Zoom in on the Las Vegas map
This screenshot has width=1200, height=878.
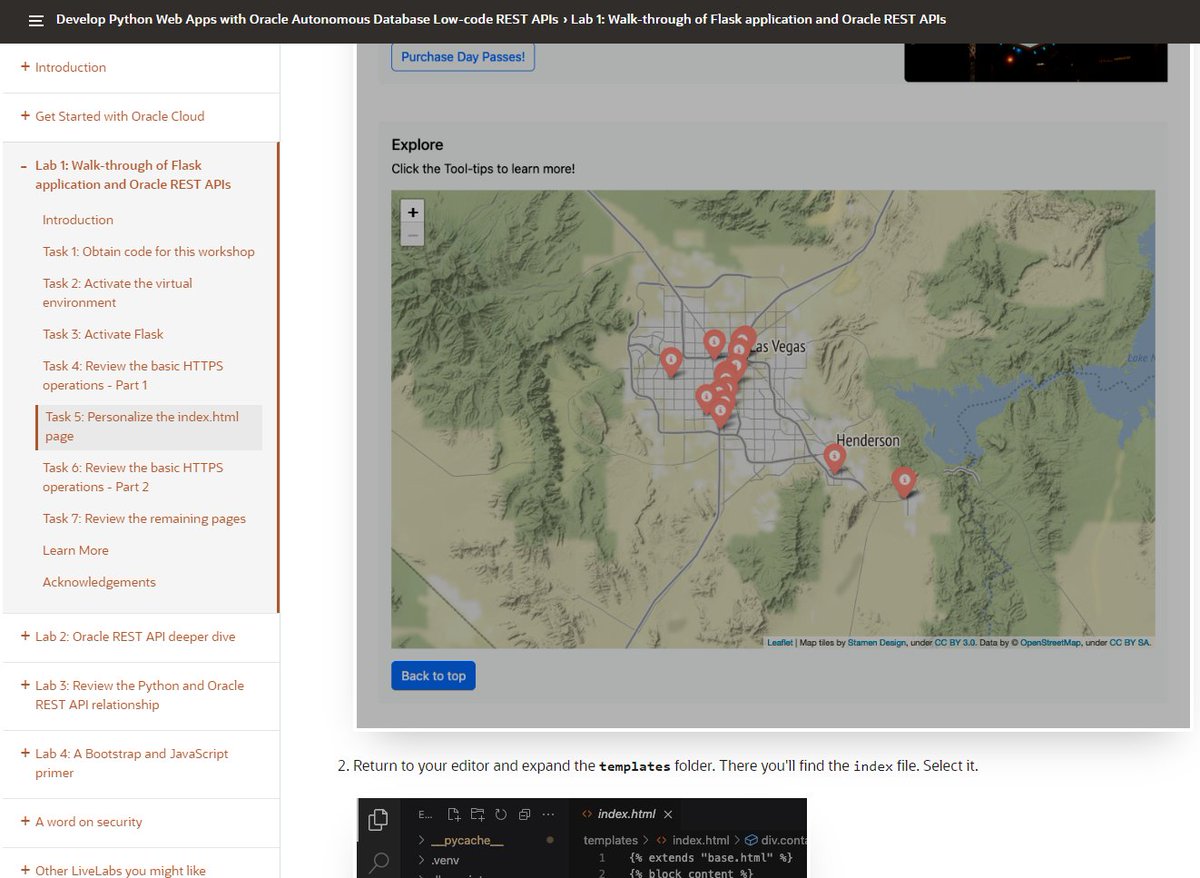pos(412,212)
